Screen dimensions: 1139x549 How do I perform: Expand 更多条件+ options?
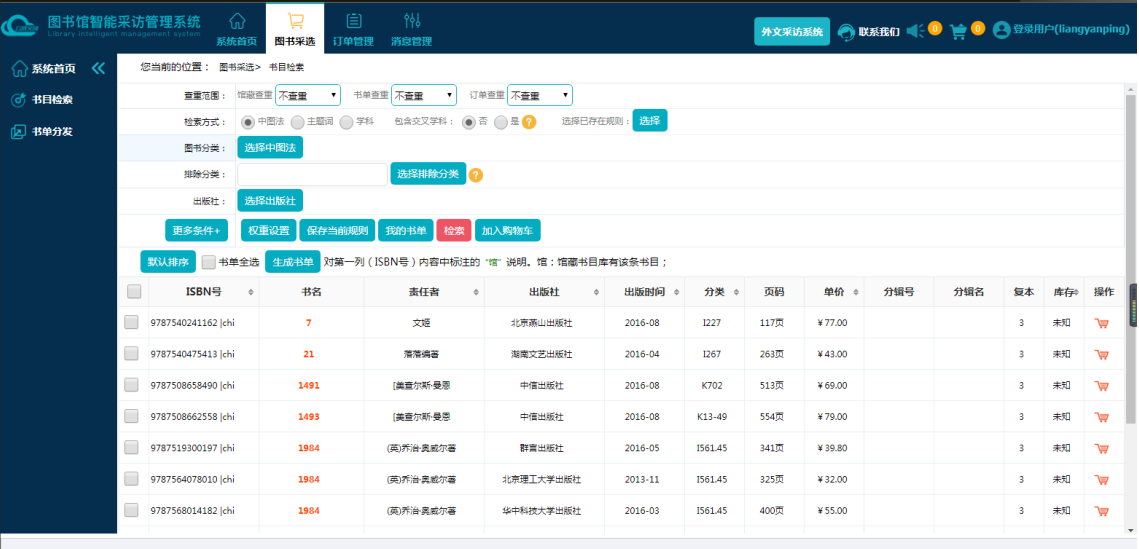pyautogui.click(x=196, y=230)
